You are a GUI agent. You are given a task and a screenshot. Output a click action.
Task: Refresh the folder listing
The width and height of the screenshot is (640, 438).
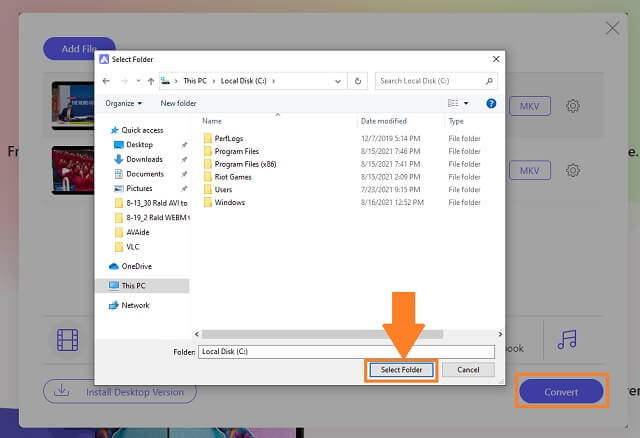pyautogui.click(x=358, y=81)
